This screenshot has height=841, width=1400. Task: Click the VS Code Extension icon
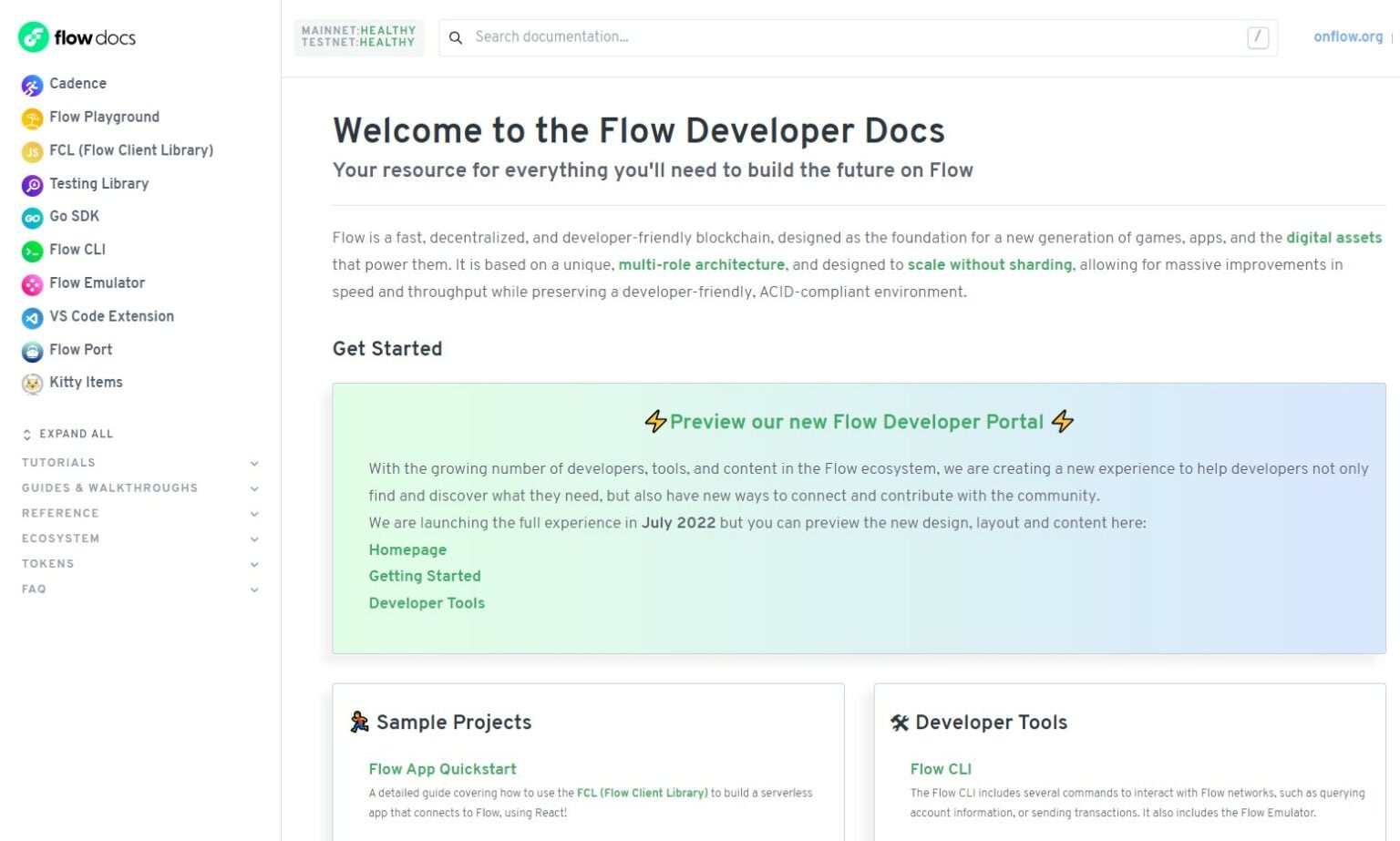[32, 318]
